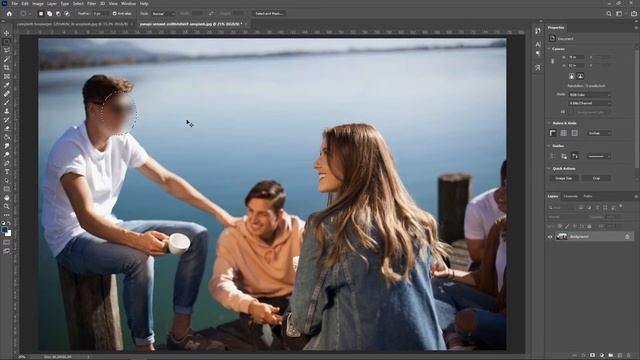Toggle pixel grid icon in Rulers & Grids
Viewport: 640px width, 360px height.
(x=575, y=133)
